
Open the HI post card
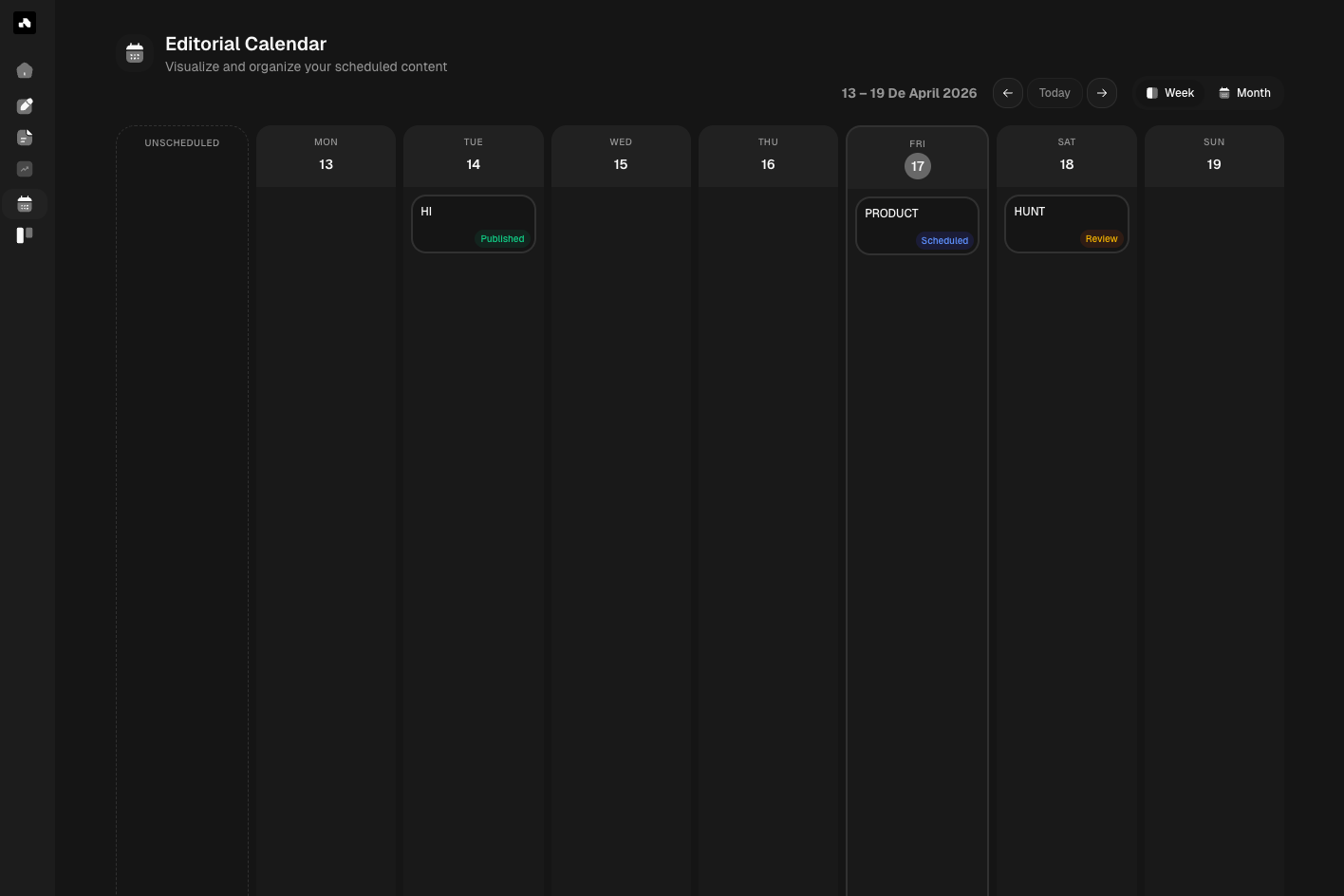pyautogui.click(x=474, y=224)
